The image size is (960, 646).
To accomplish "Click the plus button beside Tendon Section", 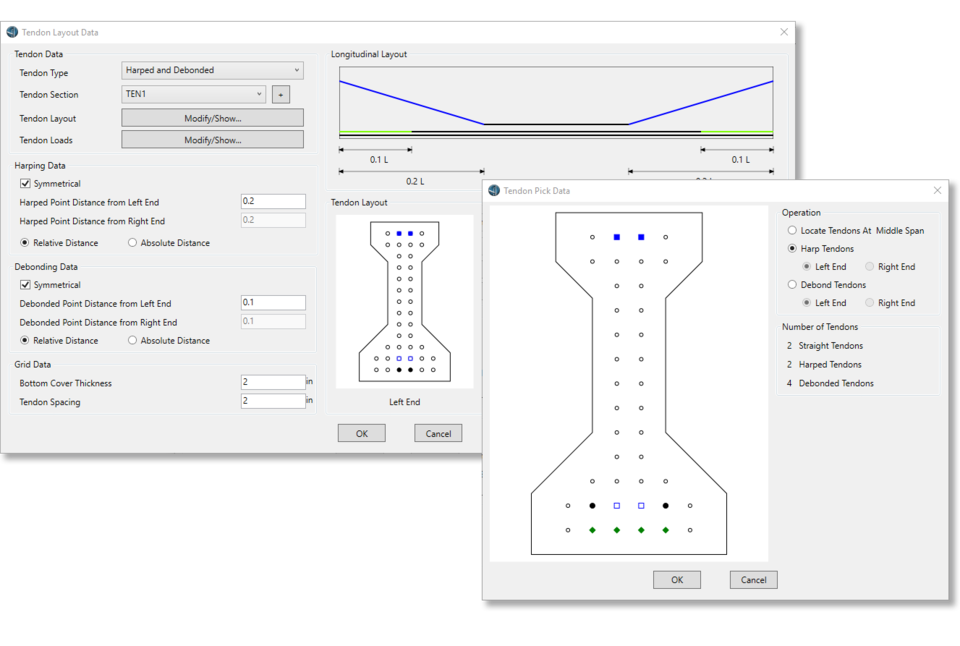I will coord(281,95).
